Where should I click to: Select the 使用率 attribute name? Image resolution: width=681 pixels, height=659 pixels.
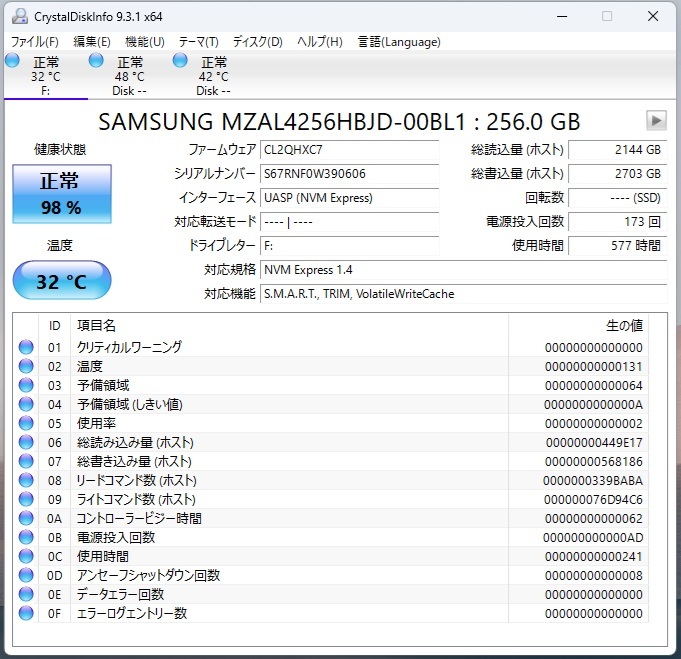coord(96,423)
